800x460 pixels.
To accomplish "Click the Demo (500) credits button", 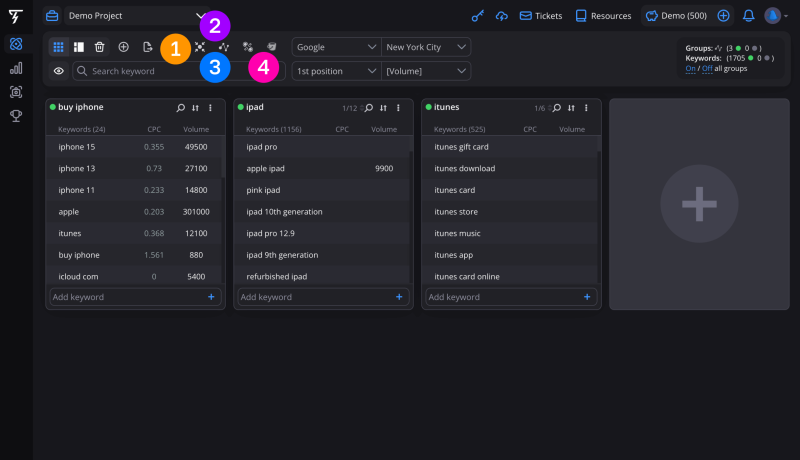I will (x=675, y=16).
